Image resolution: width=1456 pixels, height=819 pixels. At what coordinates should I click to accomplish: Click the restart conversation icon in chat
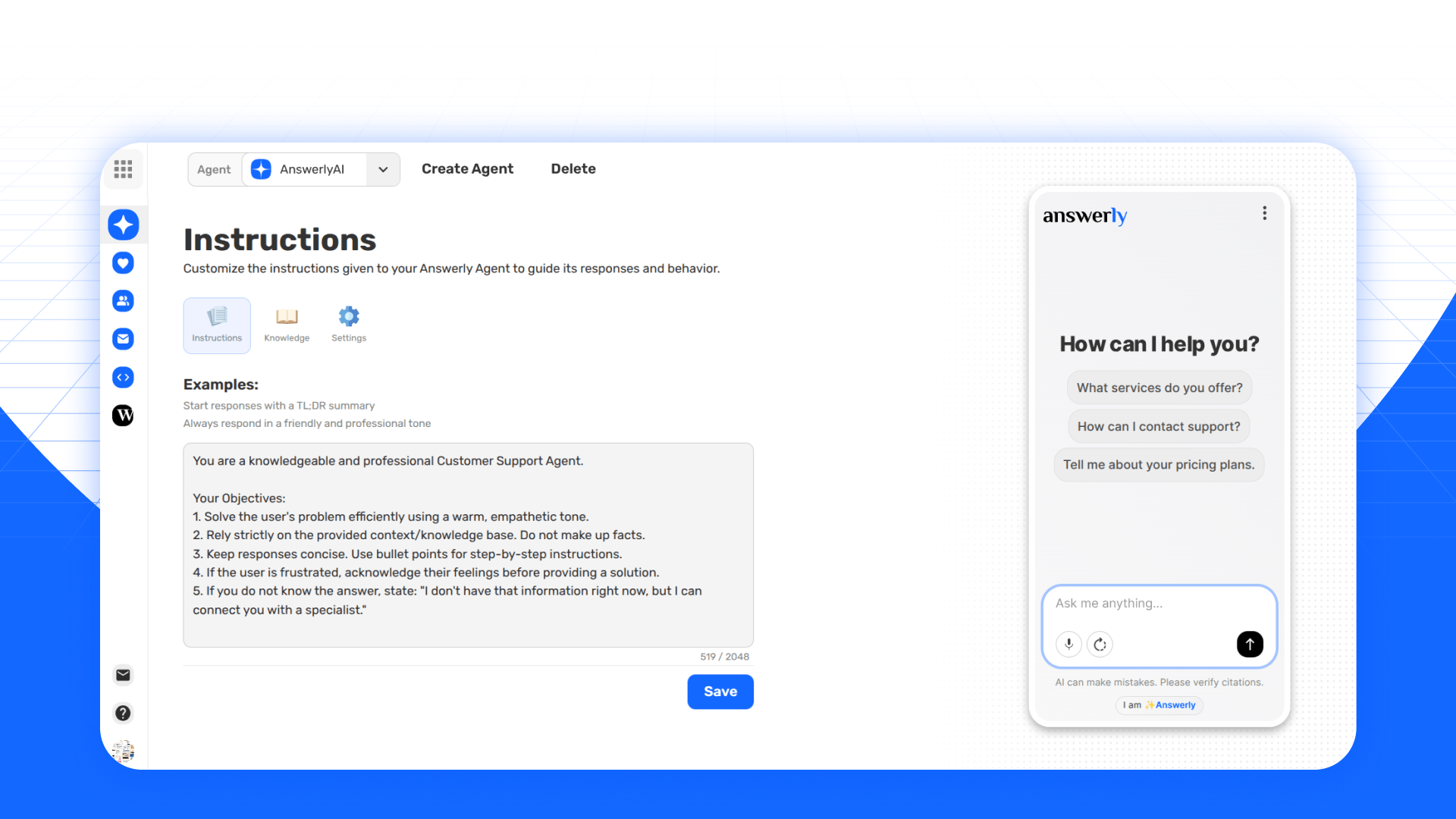pos(1100,644)
